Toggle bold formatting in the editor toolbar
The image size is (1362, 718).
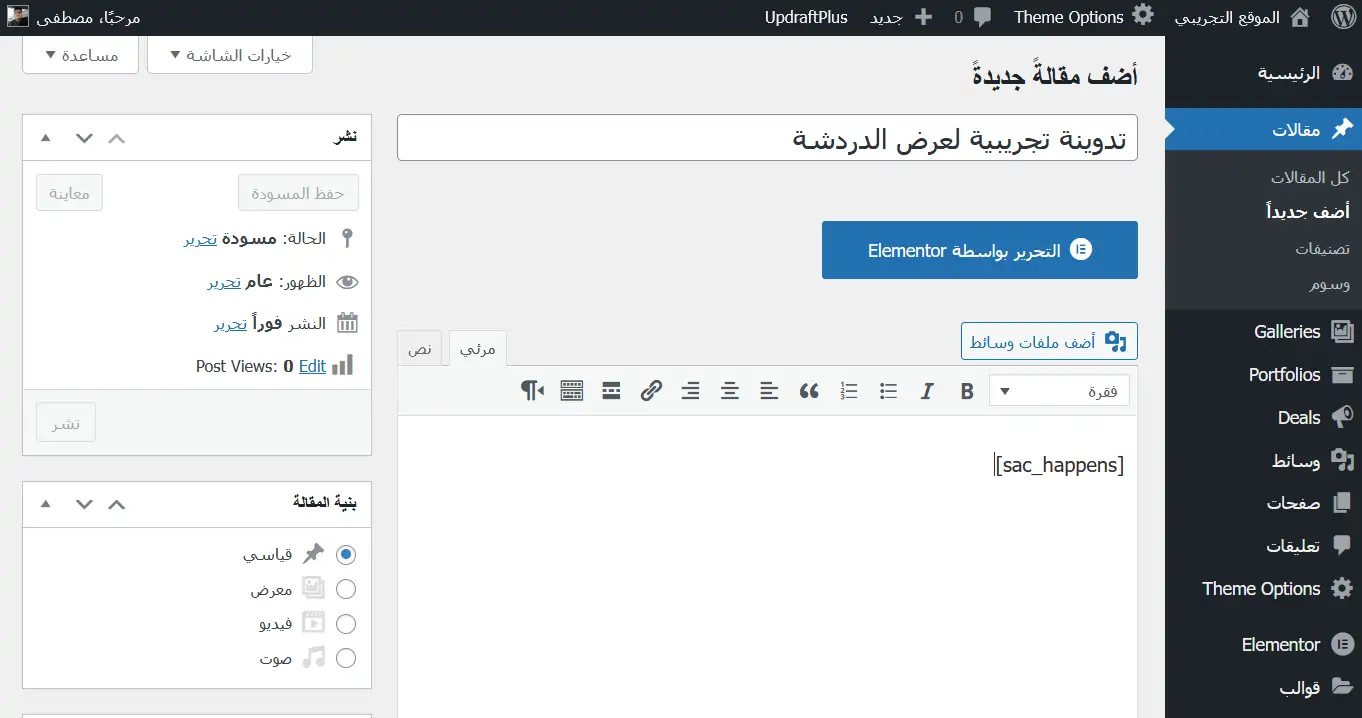967,391
